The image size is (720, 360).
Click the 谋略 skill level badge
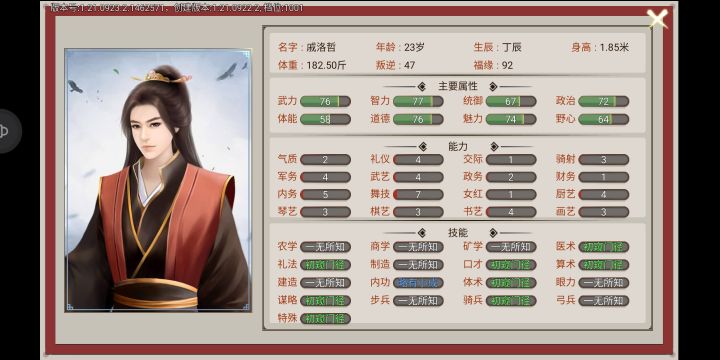click(x=326, y=301)
